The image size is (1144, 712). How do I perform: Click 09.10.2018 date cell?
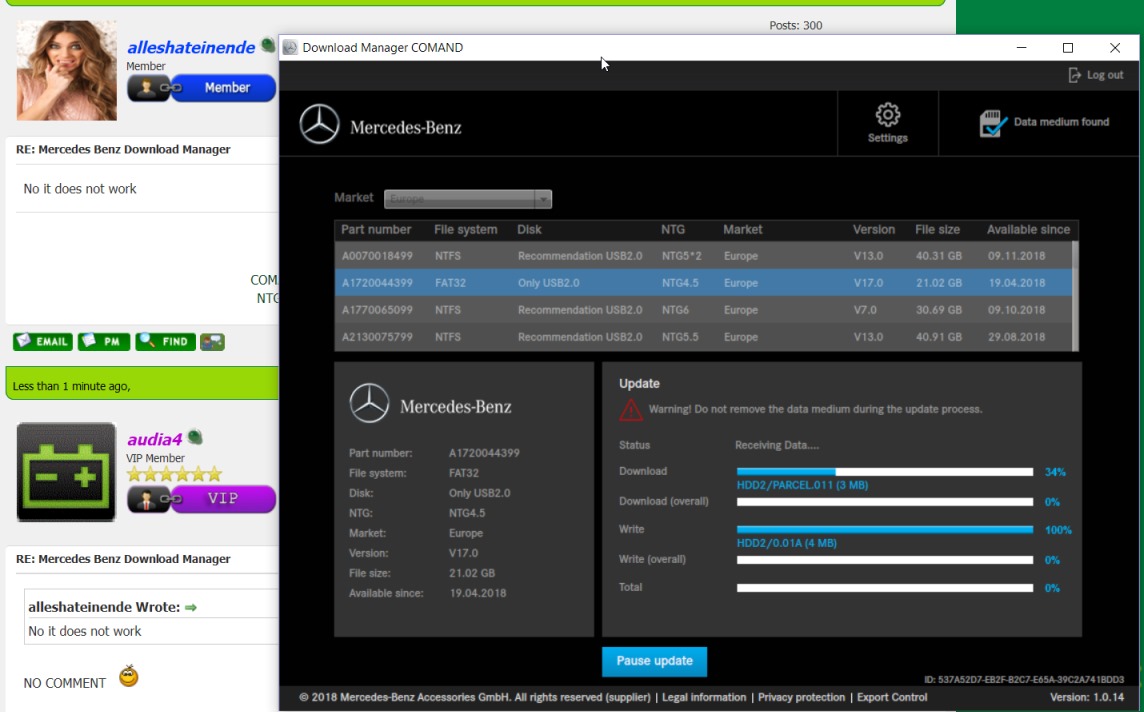tap(1016, 310)
